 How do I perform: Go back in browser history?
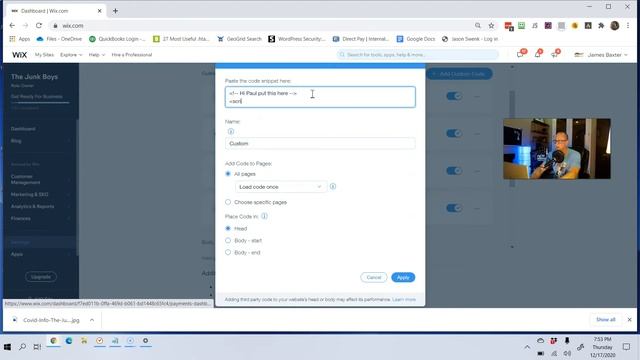pos(12,25)
